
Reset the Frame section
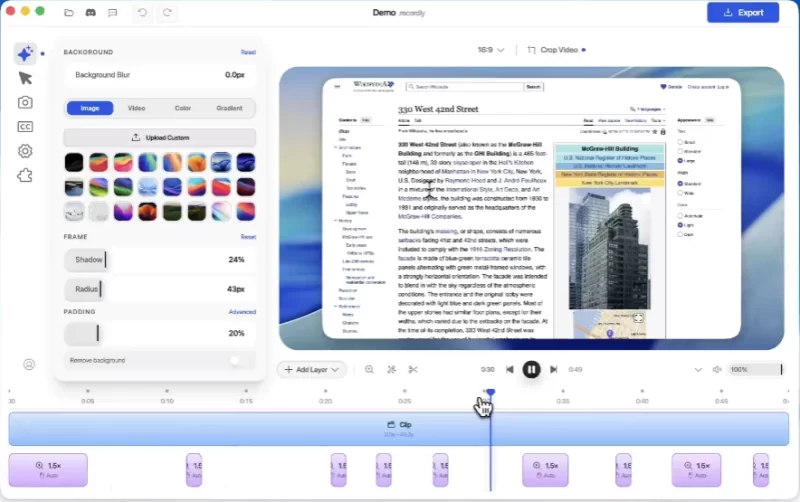click(248, 237)
